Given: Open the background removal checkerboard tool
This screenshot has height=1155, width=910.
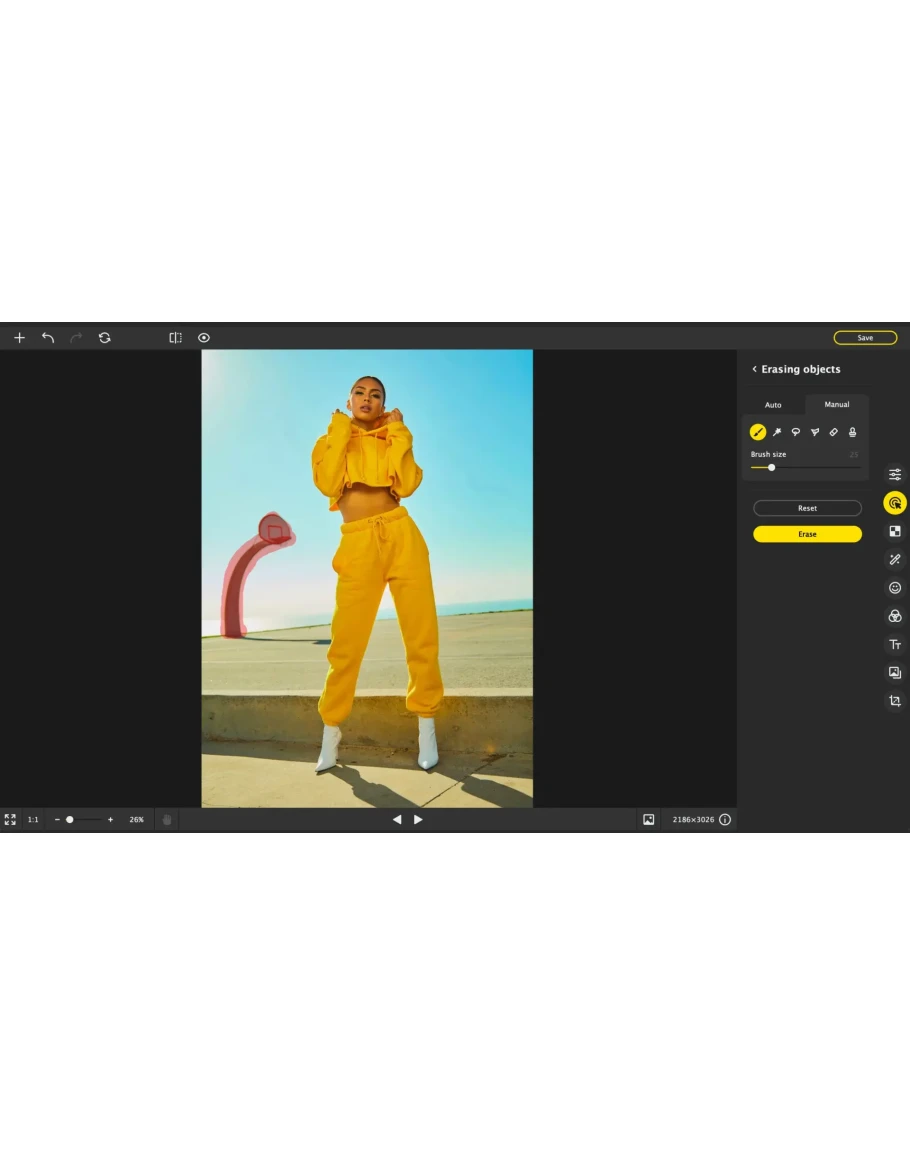Looking at the screenshot, I should 895,531.
